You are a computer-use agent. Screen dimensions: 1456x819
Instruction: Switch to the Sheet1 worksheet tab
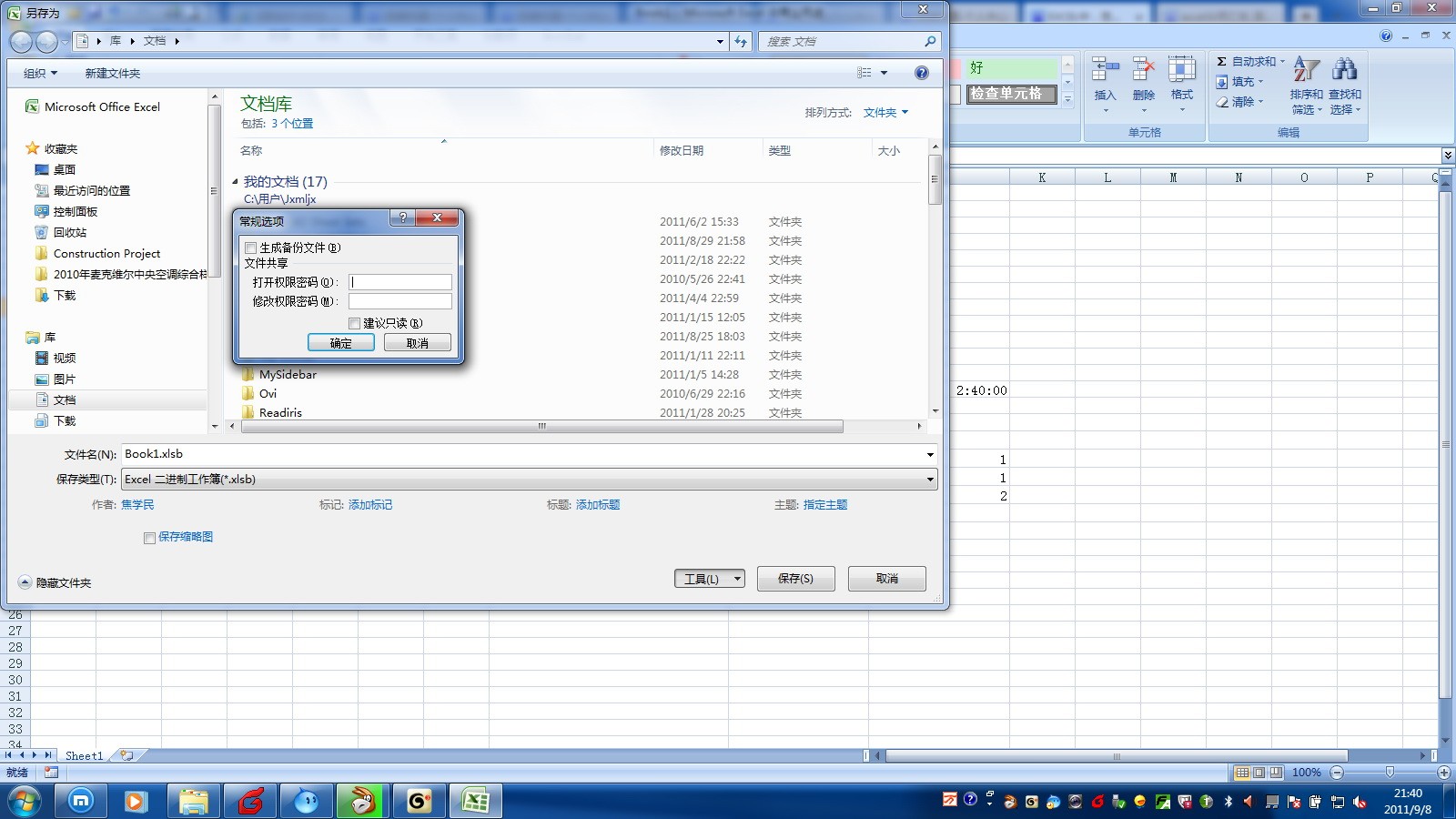pyautogui.click(x=84, y=755)
